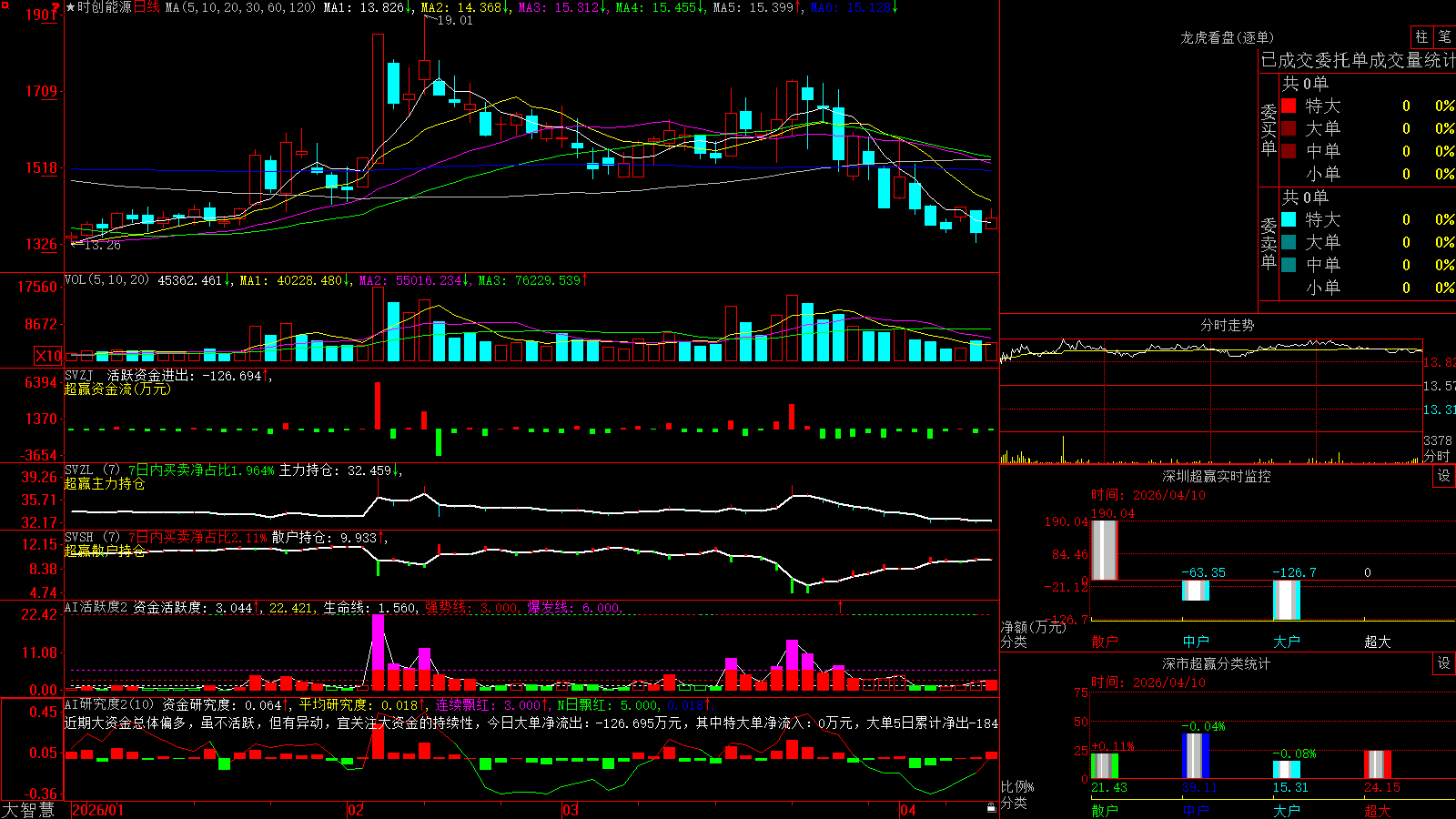Click the X10 volume scale box

tap(48, 356)
